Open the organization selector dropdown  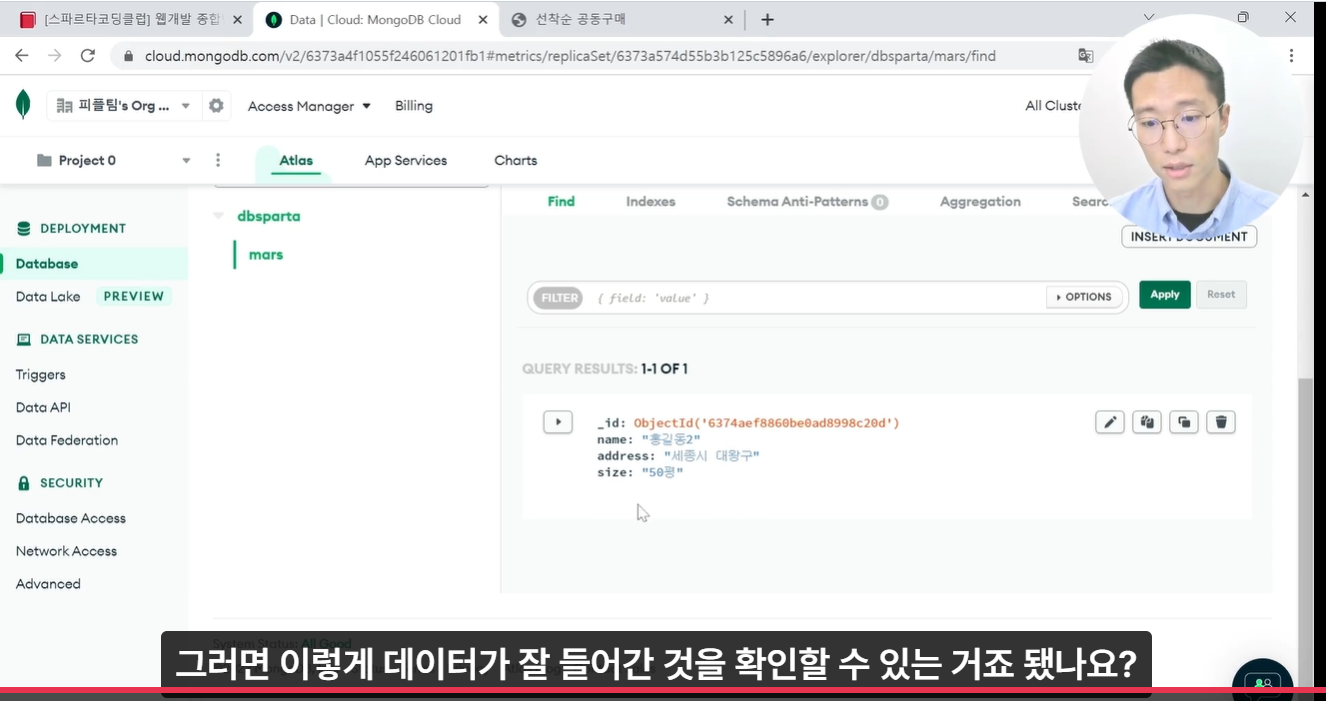(x=122, y=105)
